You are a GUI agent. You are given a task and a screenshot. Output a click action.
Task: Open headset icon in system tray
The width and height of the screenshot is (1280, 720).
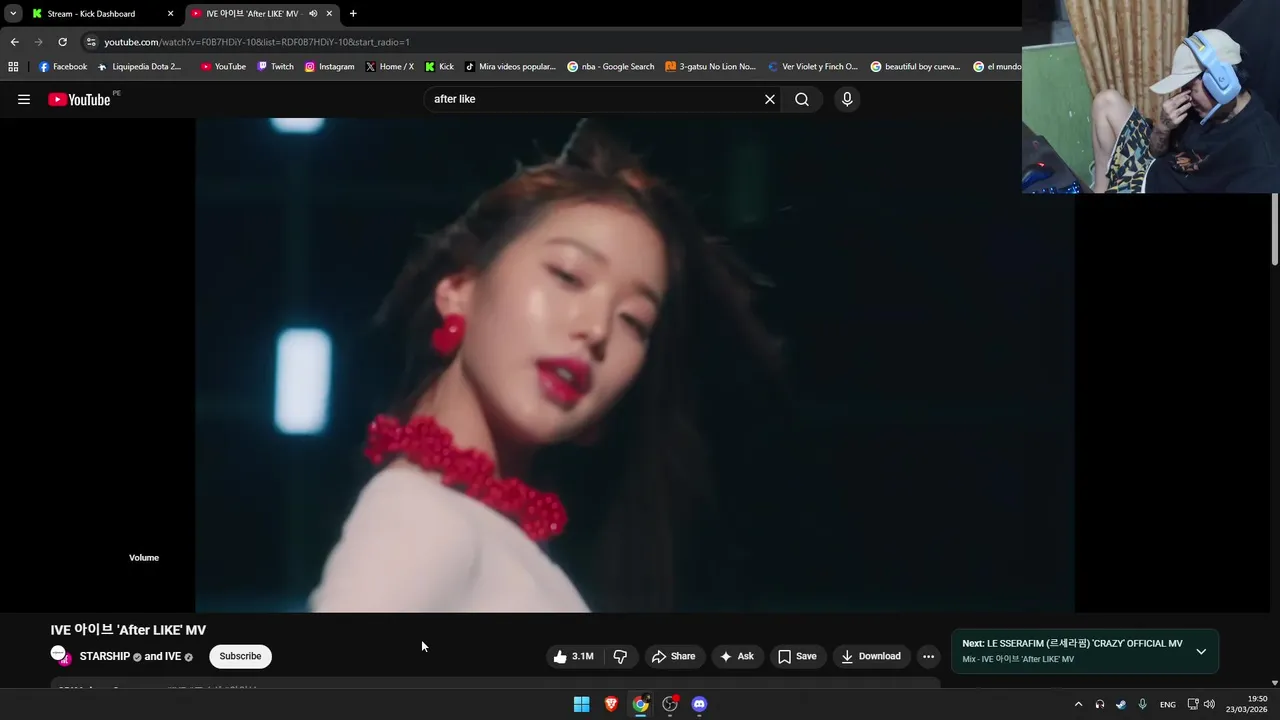point(1100,704)
